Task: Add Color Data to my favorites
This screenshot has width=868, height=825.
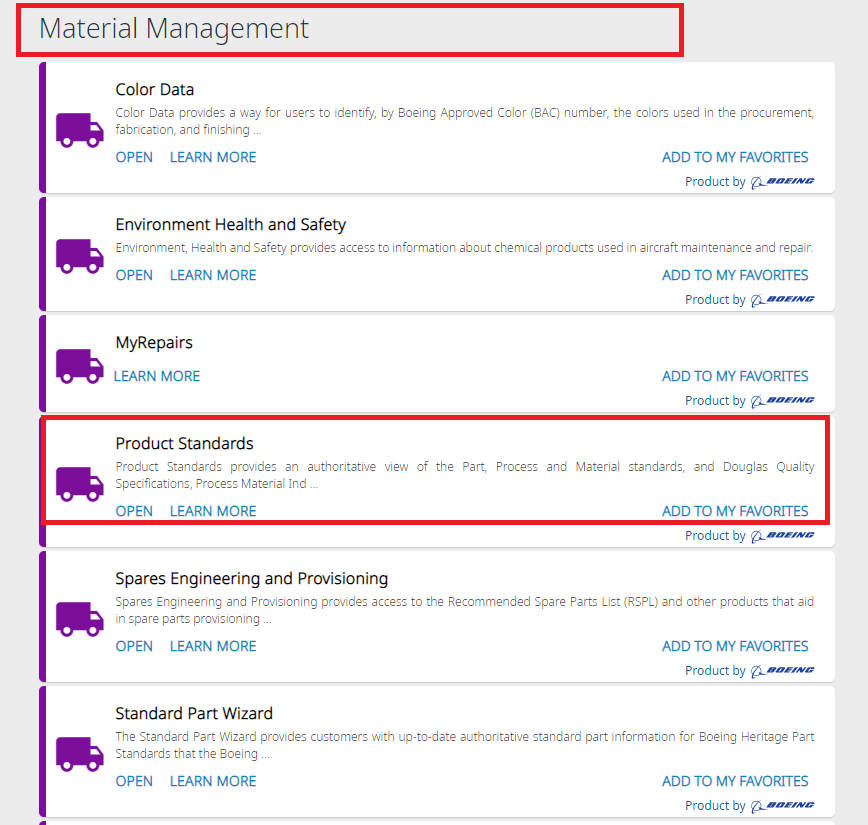Action: point(735,157)
